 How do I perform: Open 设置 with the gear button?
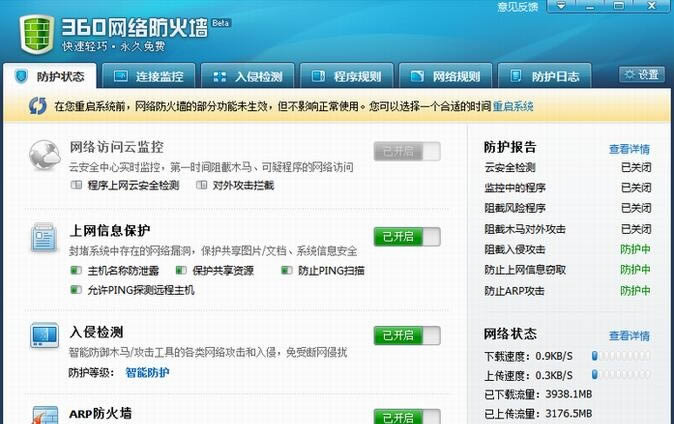pos(641,75)
